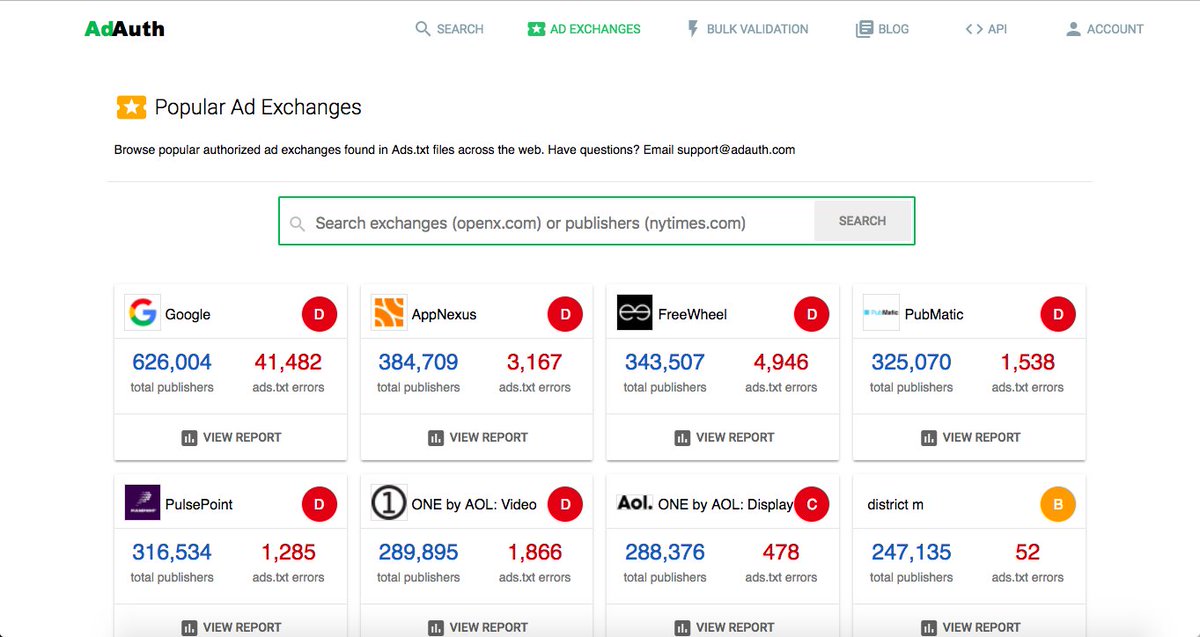Image resolution: width=1200 pixels, height=637 pixels.
Task: Click the 4,946 ads.txt errors value
Action: (781, 362)
